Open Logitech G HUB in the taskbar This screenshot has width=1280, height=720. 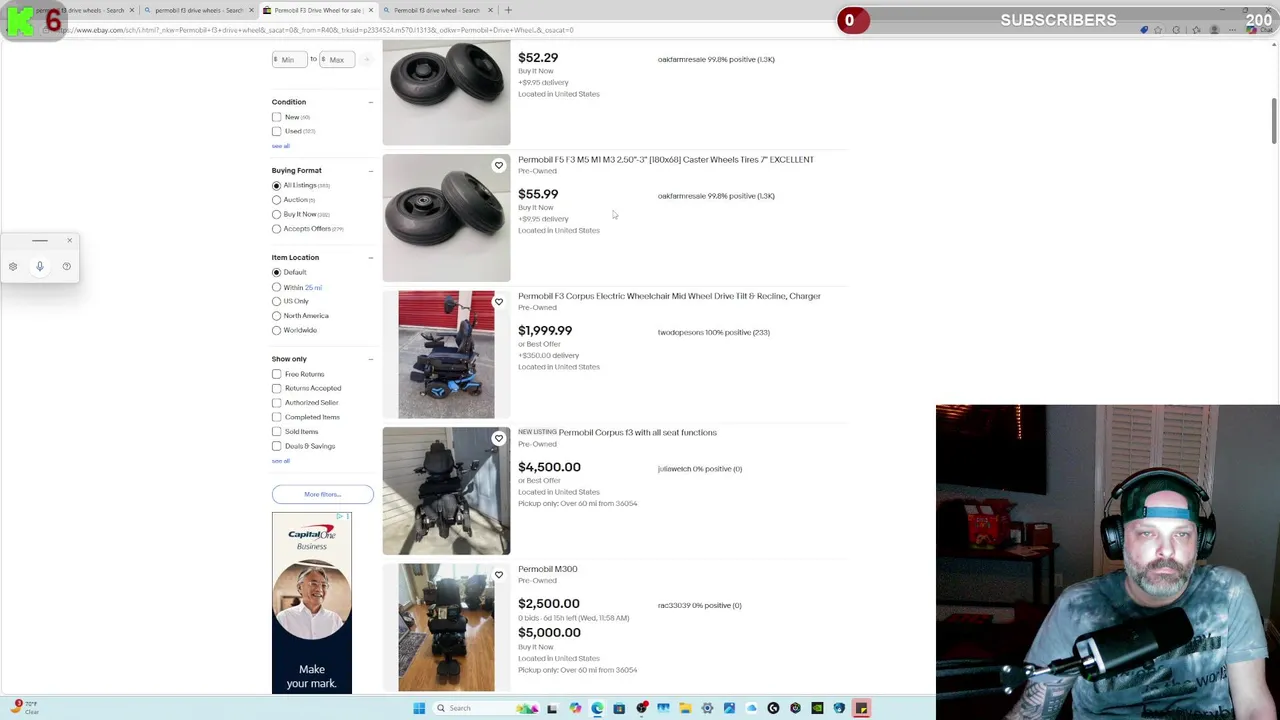point(773,708)
